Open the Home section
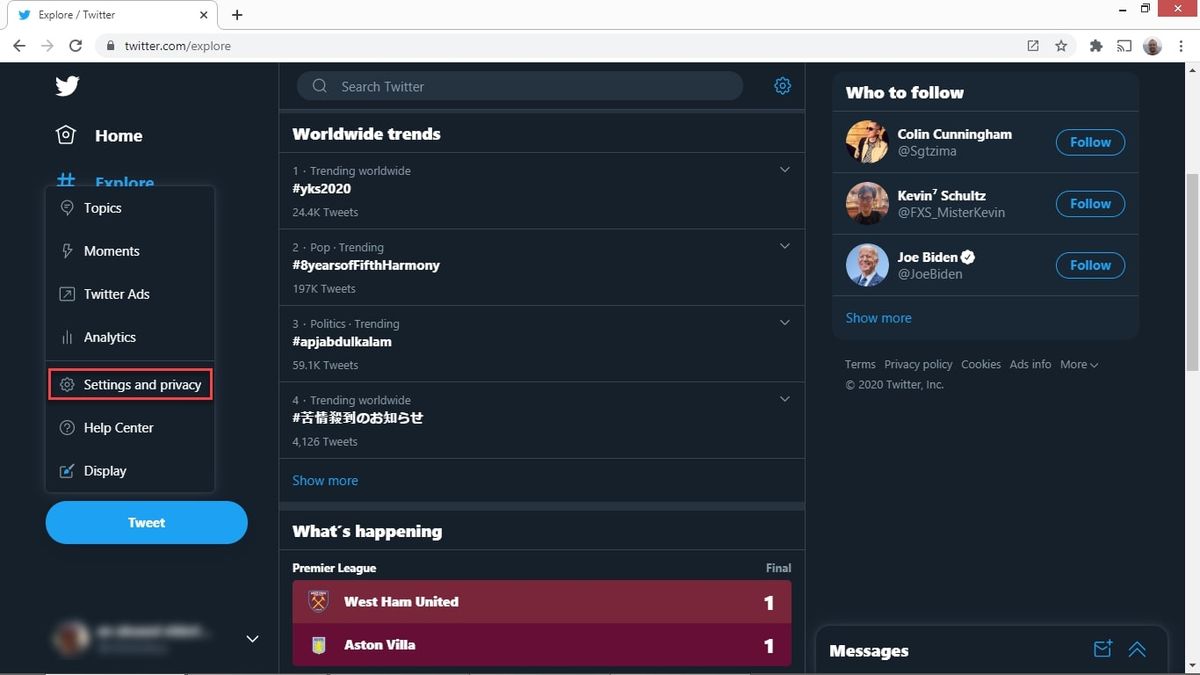 coord(117,135)
